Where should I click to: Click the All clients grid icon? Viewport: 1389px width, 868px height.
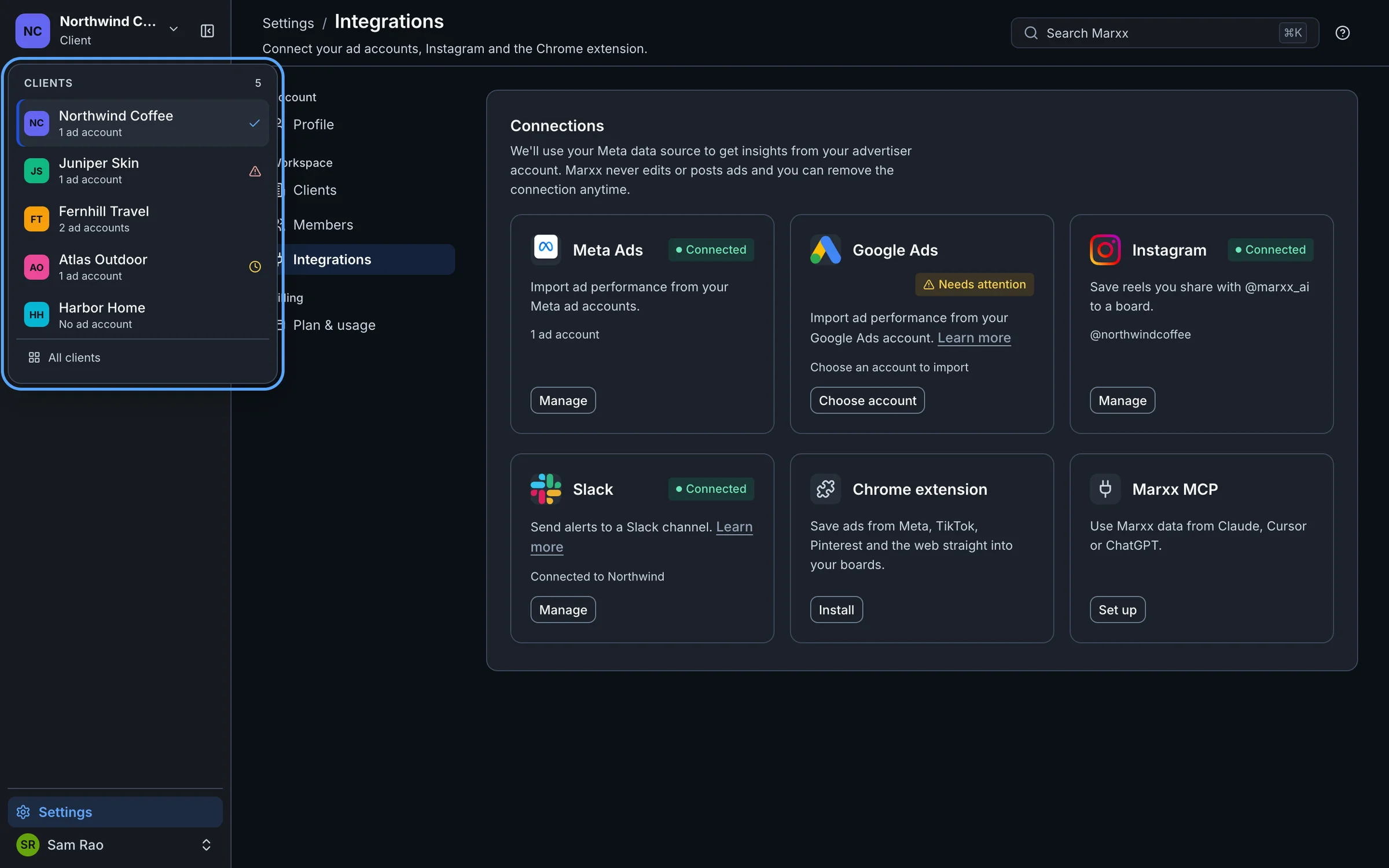pyautogui.click(x=34, y=358)
